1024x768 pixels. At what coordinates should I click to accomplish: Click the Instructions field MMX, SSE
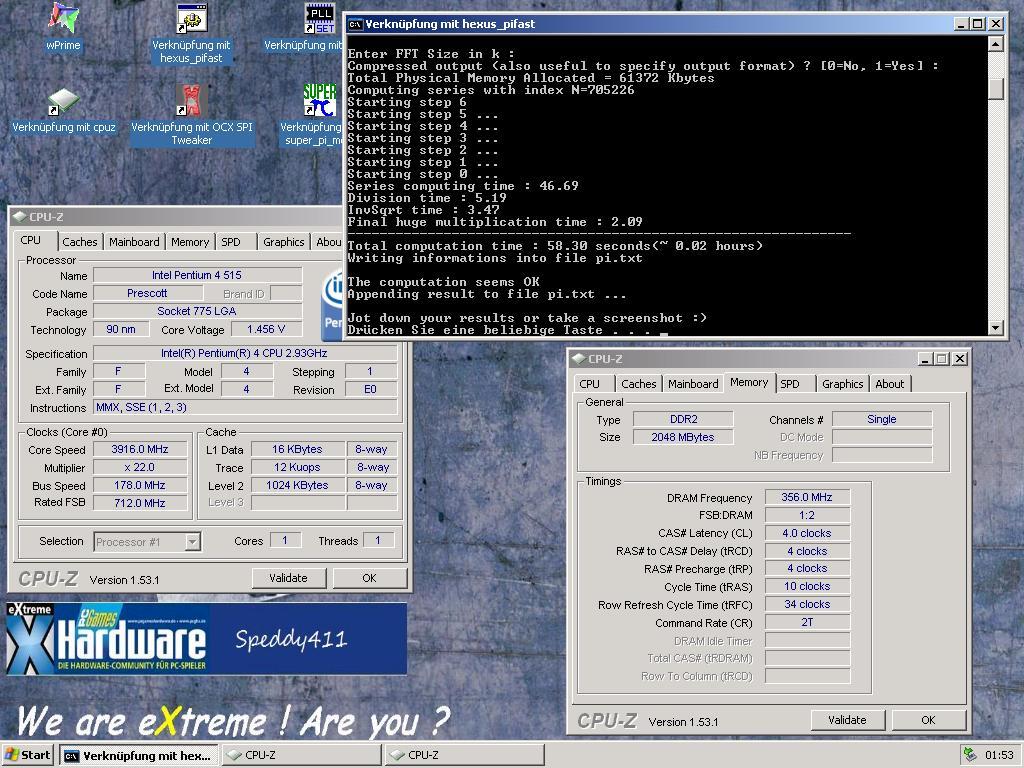pyautogui.click(x=246, y=408)
